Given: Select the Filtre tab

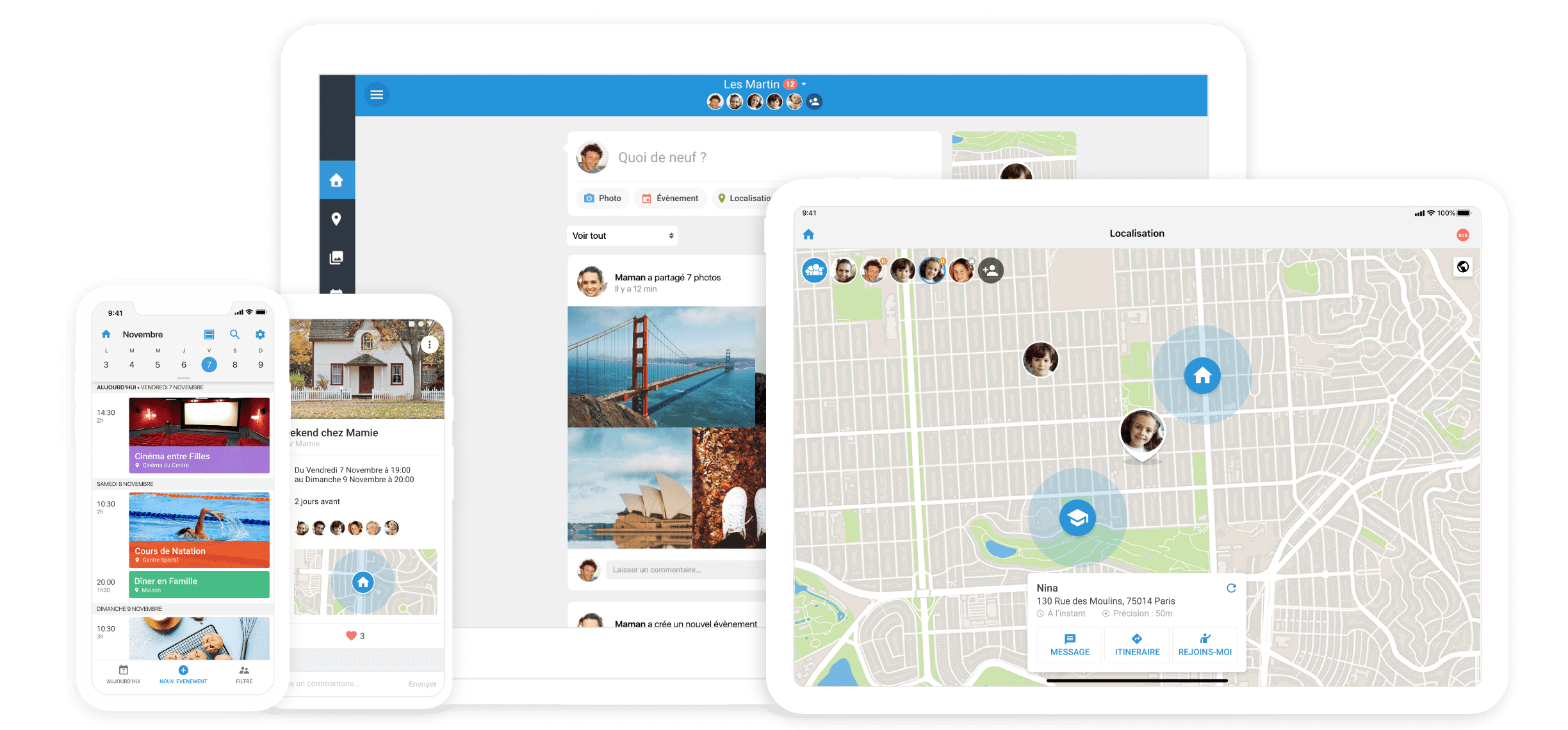Looking at the screenshot, I should 244,674.
